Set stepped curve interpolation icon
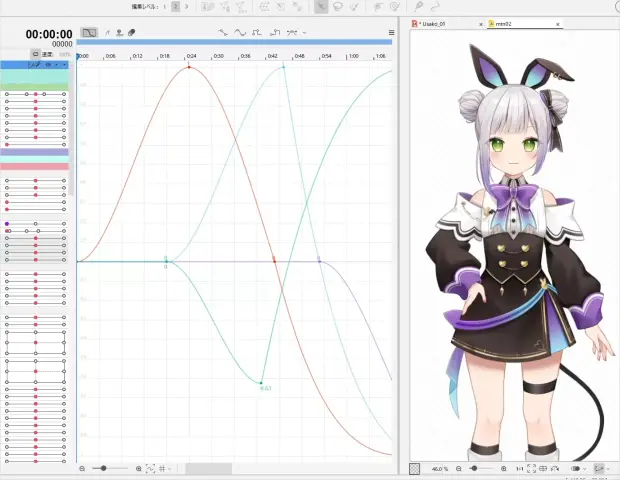 point(257,32)
